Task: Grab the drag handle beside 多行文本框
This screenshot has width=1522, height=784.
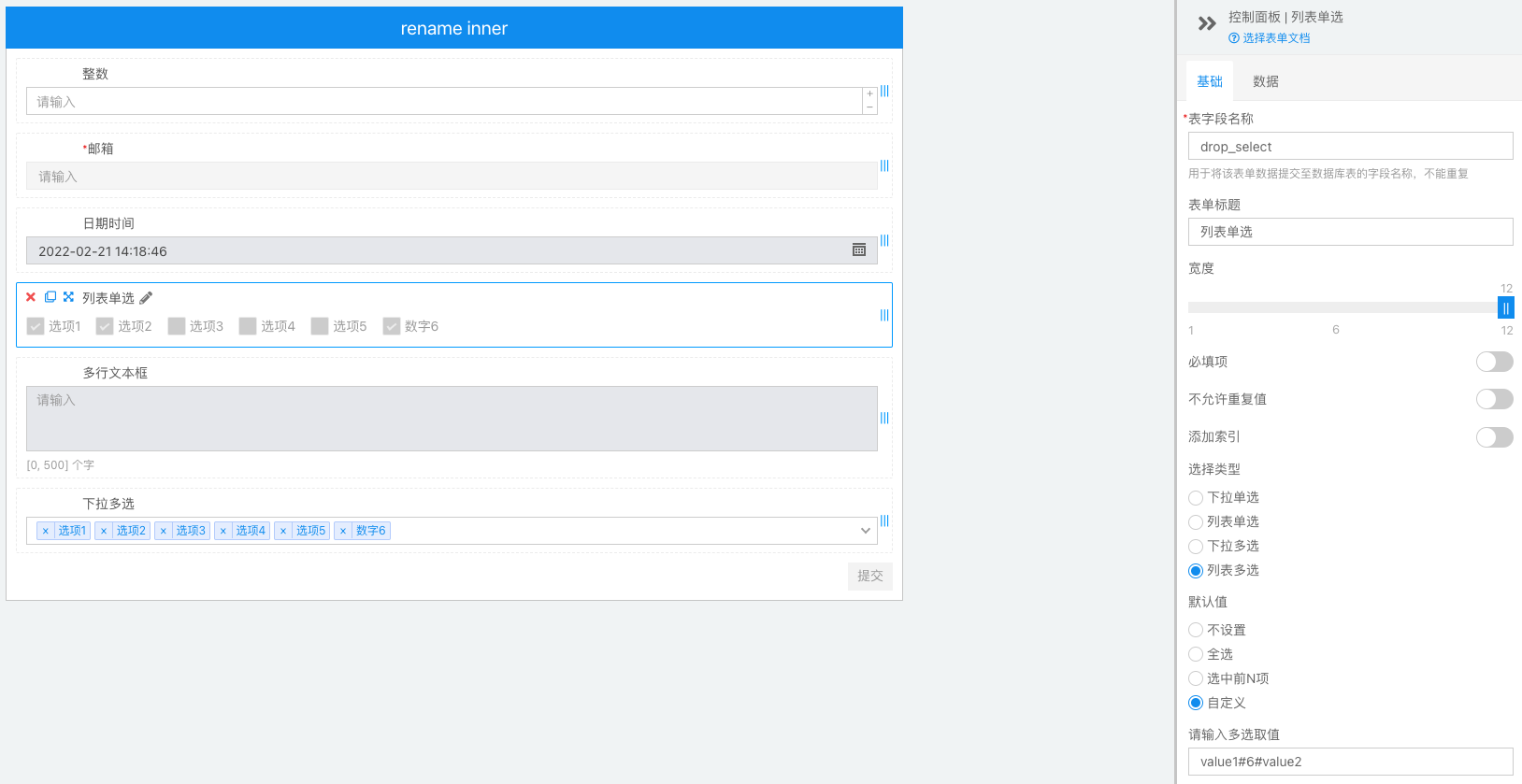Action: (x=884, y=419)
